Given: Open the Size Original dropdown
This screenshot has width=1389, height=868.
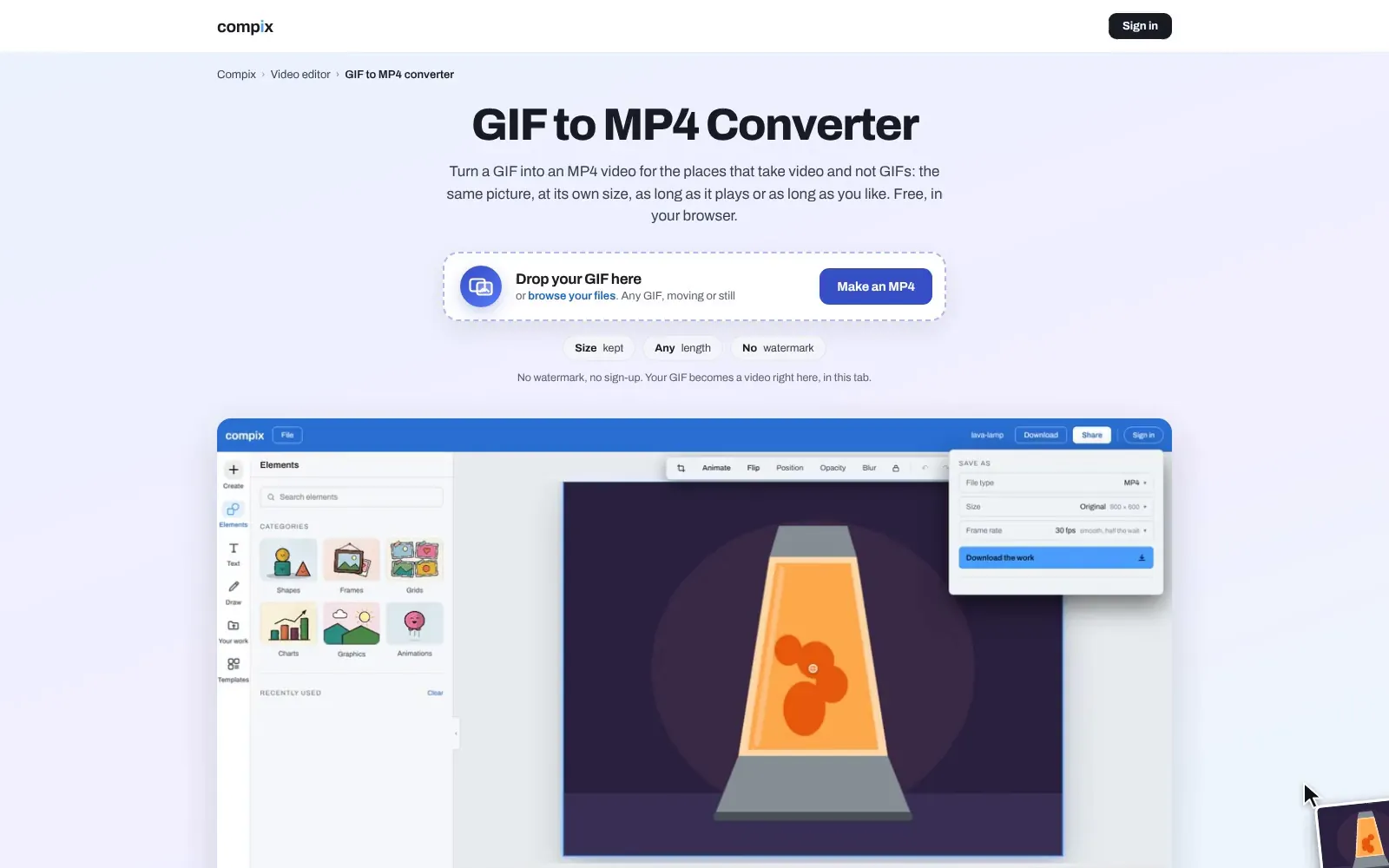Looking at the screenshot, I should (x=1056, y=506).
